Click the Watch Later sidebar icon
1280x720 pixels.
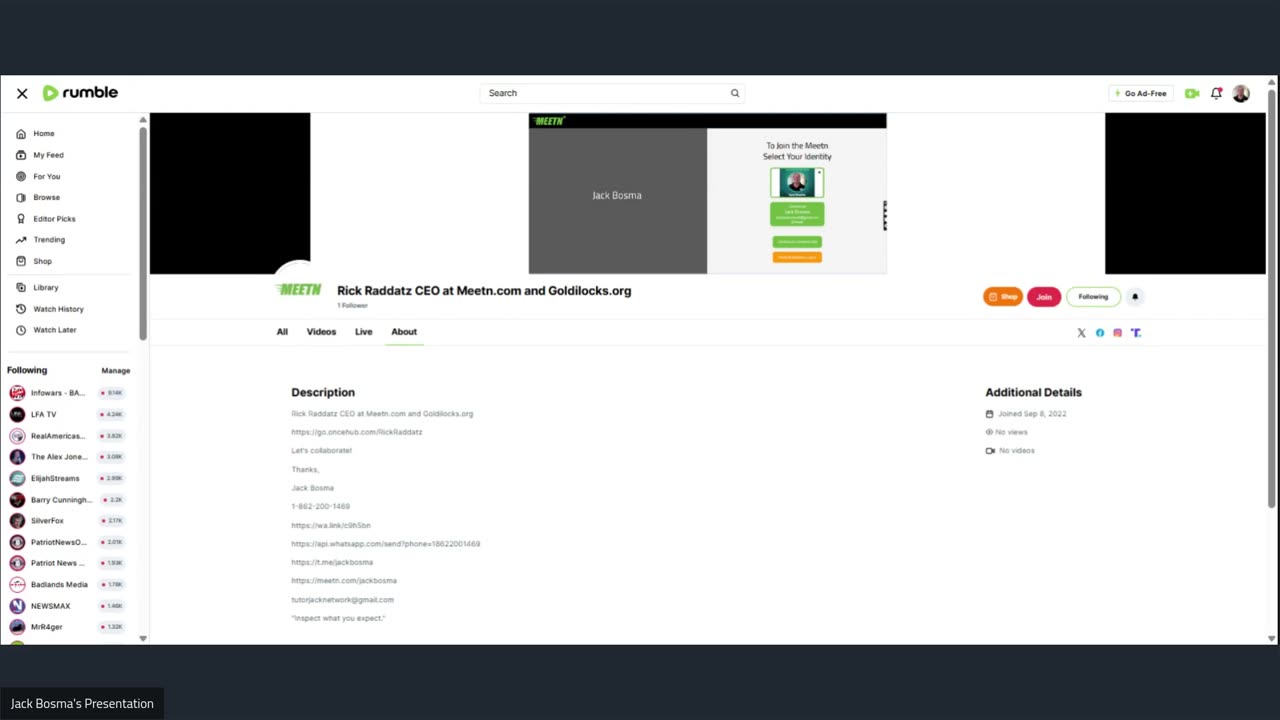tap(21, 330)
